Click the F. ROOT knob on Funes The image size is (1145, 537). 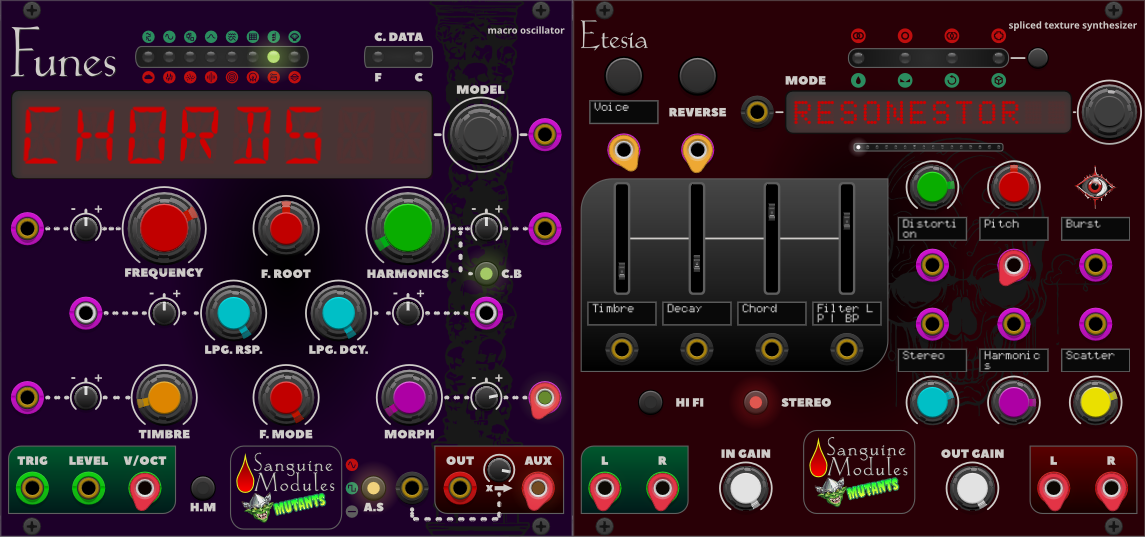[286, 229]
